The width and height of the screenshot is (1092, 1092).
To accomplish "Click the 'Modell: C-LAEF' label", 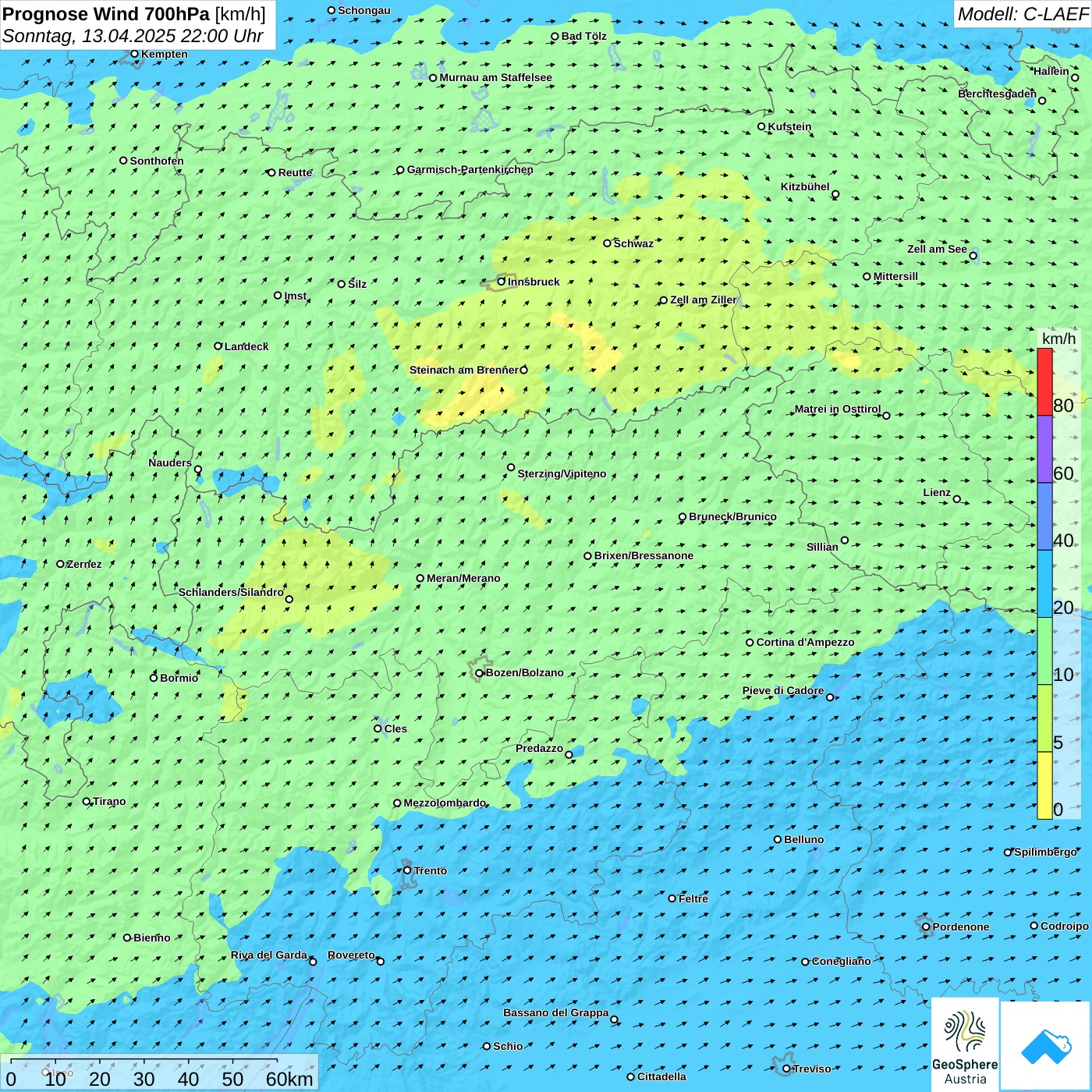I will tap(1022, 14).
